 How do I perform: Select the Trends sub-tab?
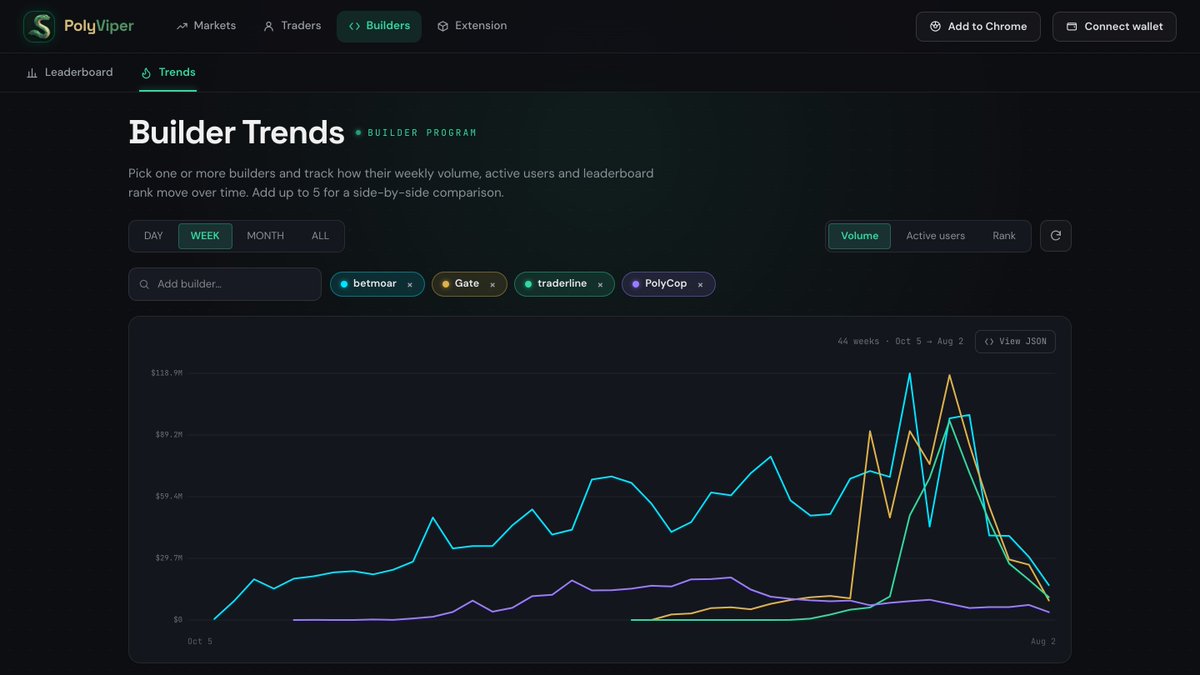[x=168, y=72]
